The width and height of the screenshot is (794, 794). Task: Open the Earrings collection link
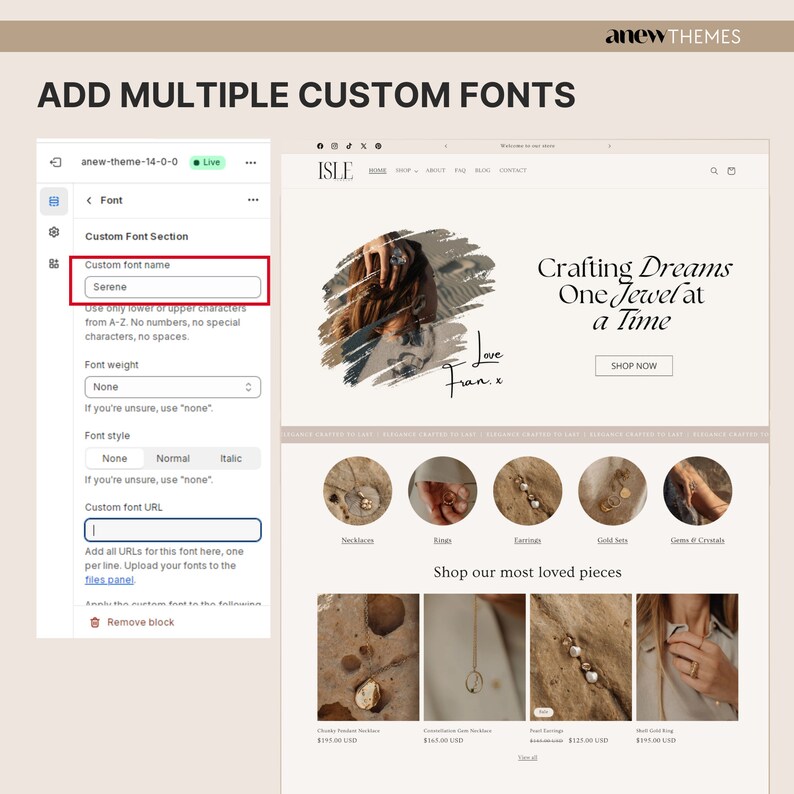(528, 540)
